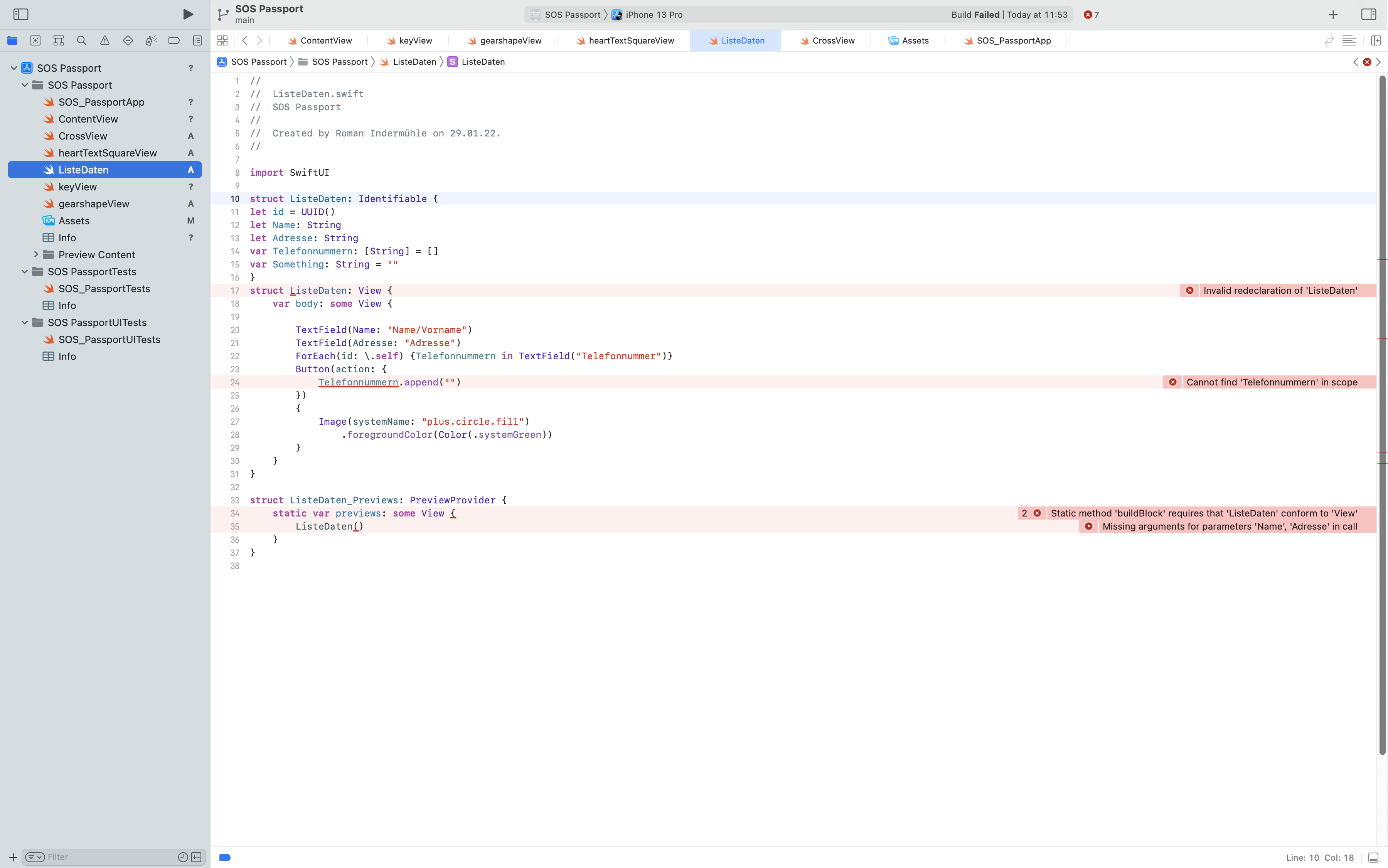Switch to the CrossView tab

point(833,41)
